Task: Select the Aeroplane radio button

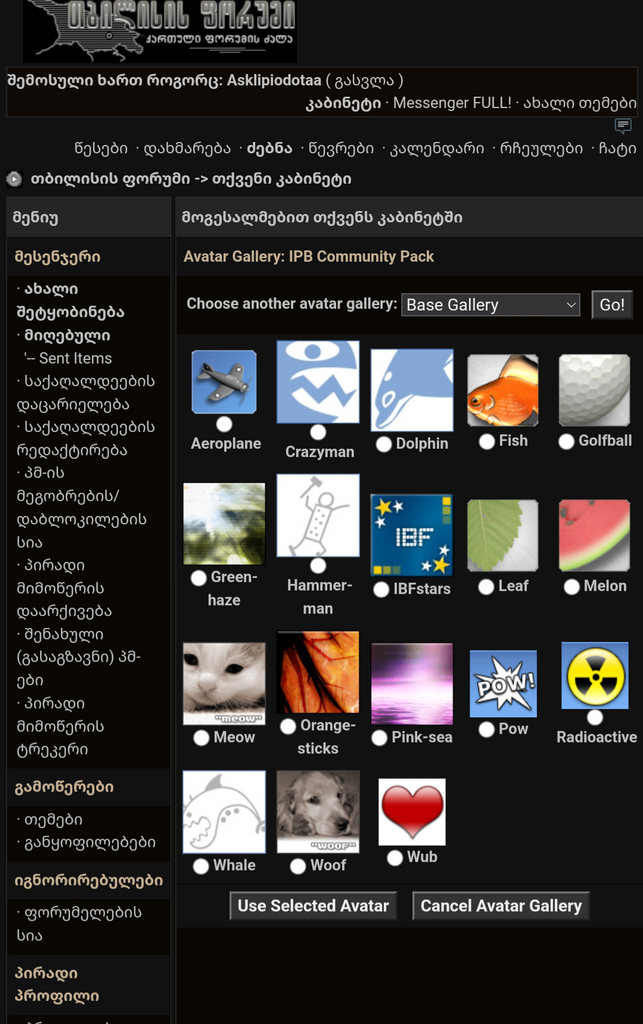Action: click(x=224, y=424)
